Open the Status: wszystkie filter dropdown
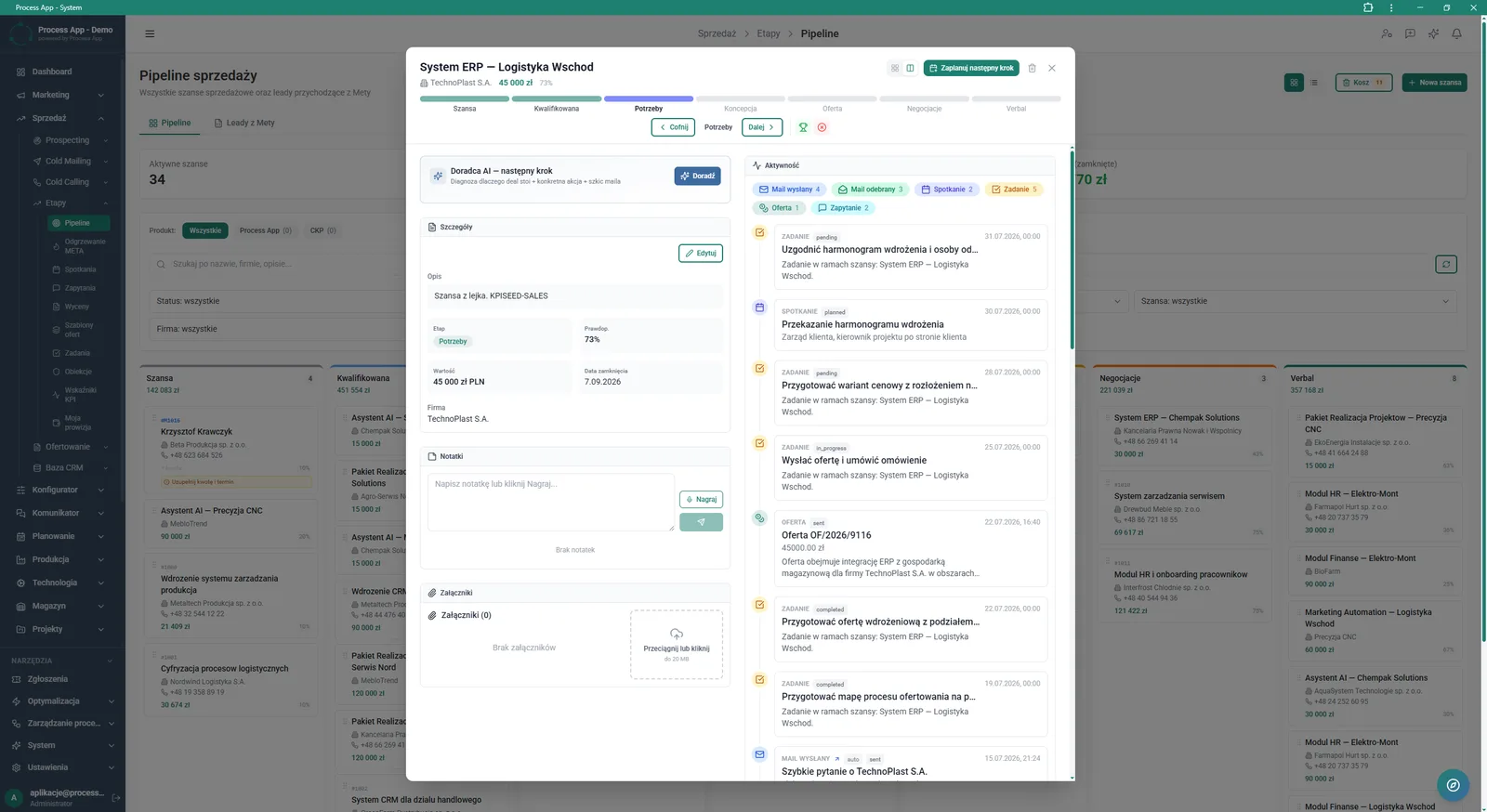This screenshot has height=812, width=1487. click(x=277, y=301)
